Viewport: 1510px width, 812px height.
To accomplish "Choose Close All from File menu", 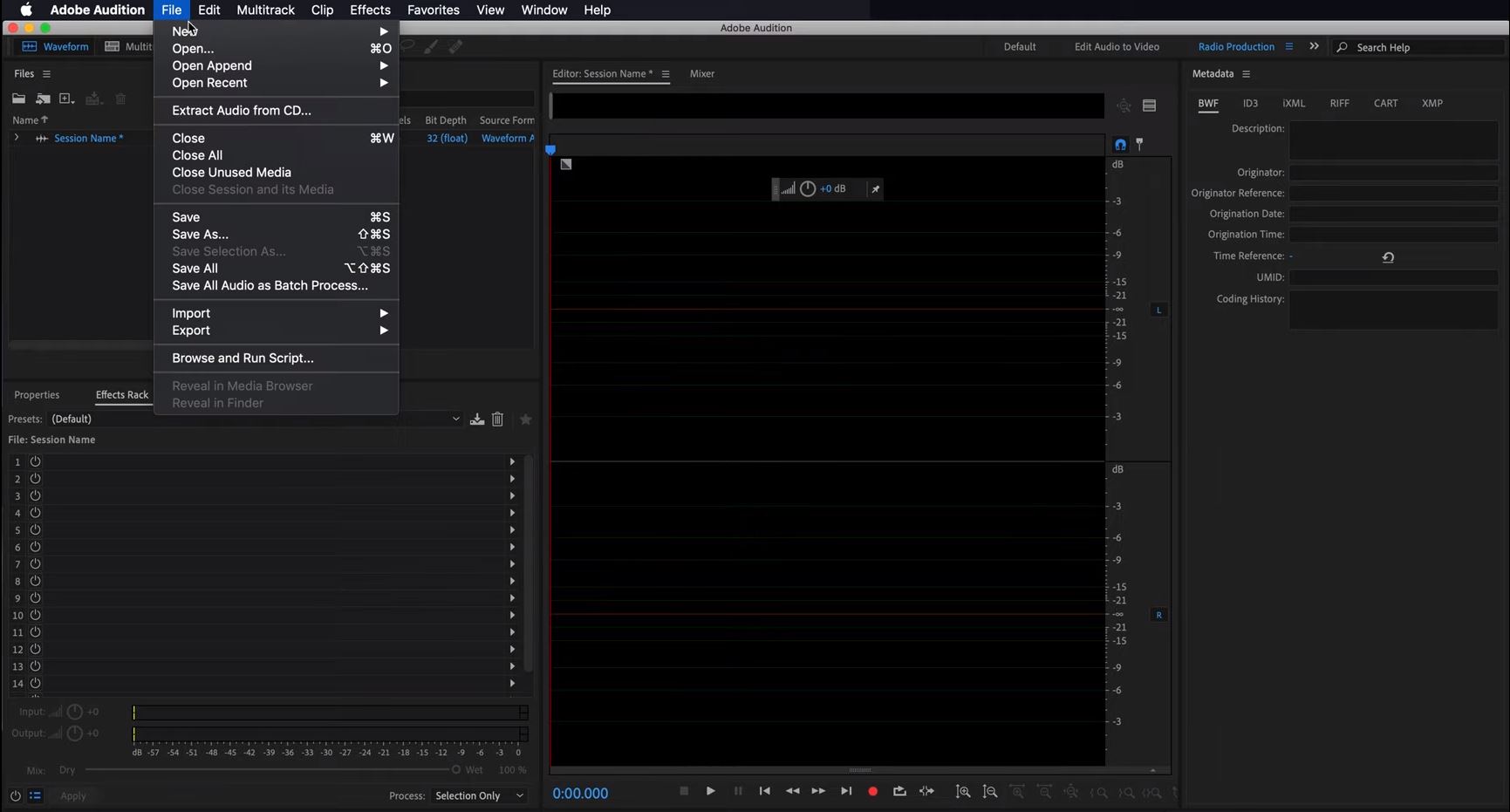I will click(277, 155).
